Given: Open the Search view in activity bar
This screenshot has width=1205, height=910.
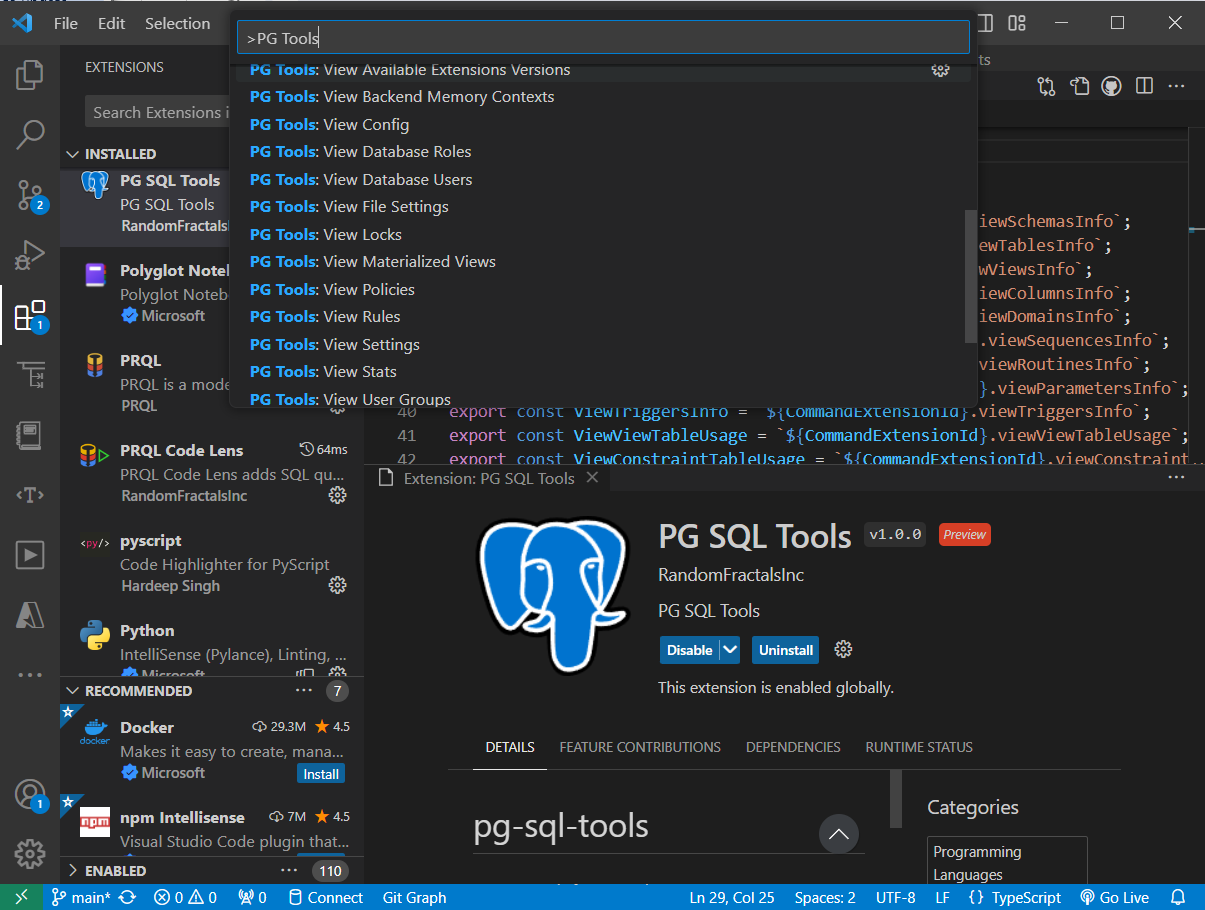Looking at the screenshot, I should 30,134.
